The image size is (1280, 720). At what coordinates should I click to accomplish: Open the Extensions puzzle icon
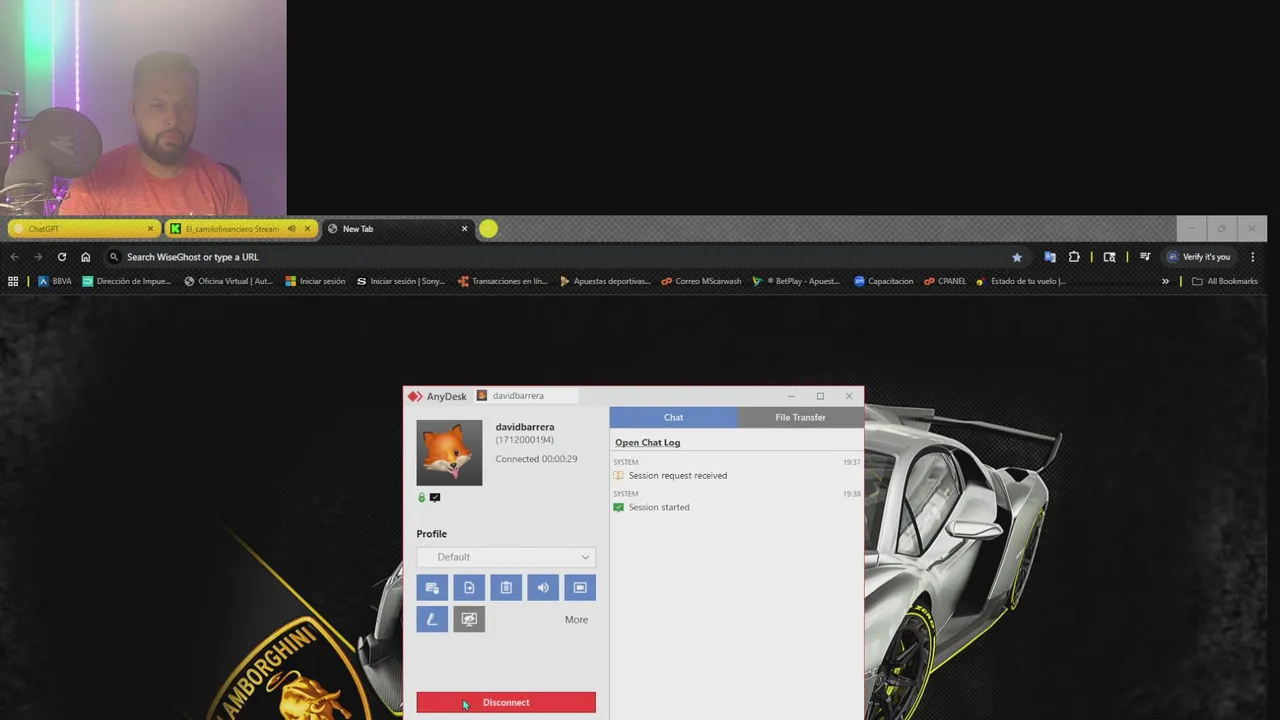[1074, 257]
